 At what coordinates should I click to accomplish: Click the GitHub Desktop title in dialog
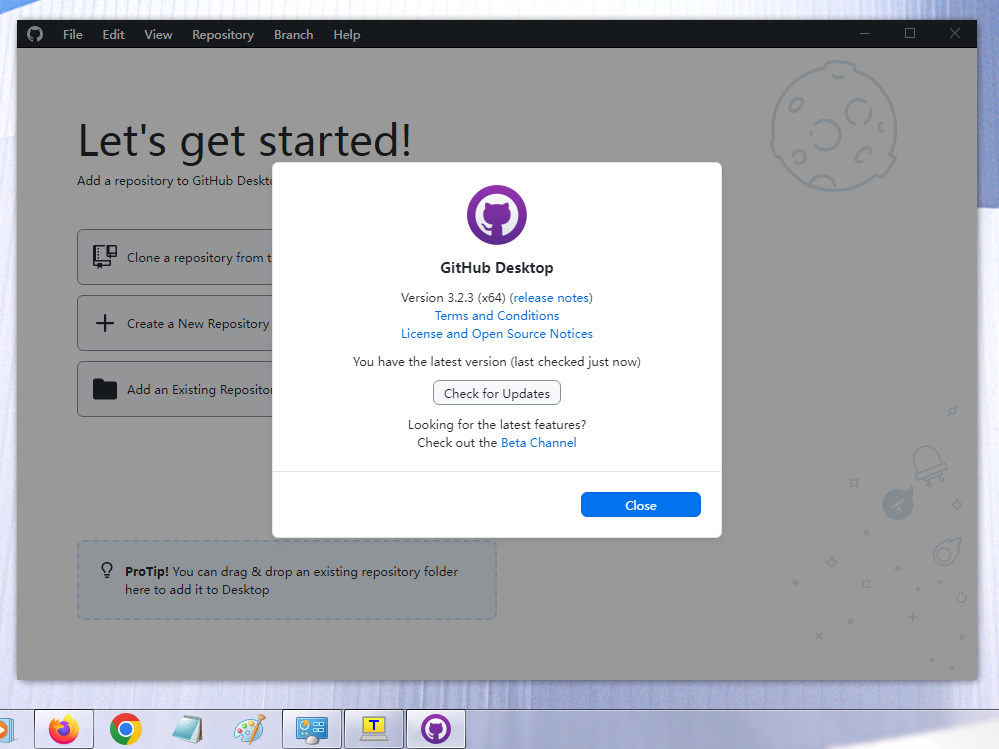[x=497, y=268]
